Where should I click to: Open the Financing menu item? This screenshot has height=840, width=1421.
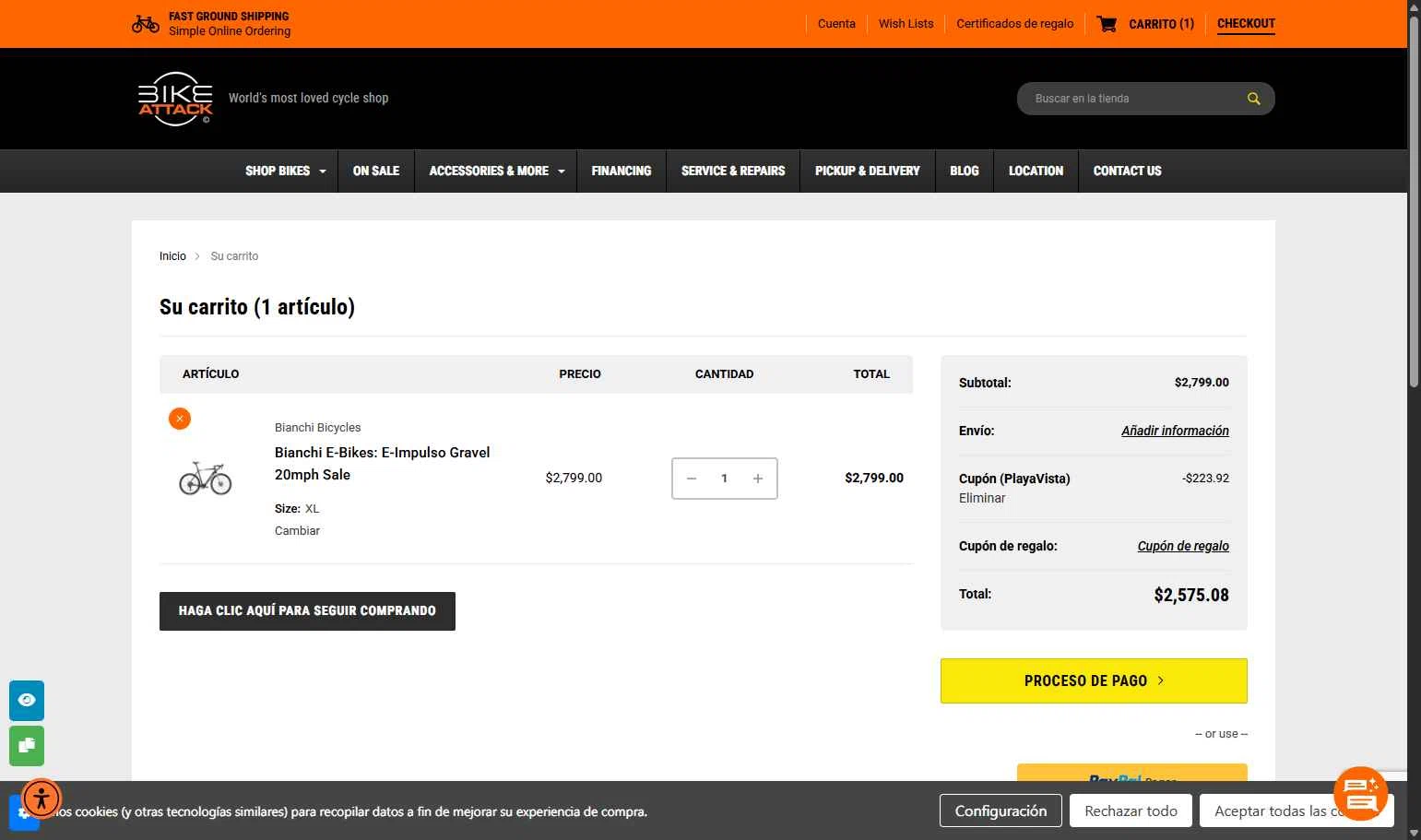click(622, 172)
